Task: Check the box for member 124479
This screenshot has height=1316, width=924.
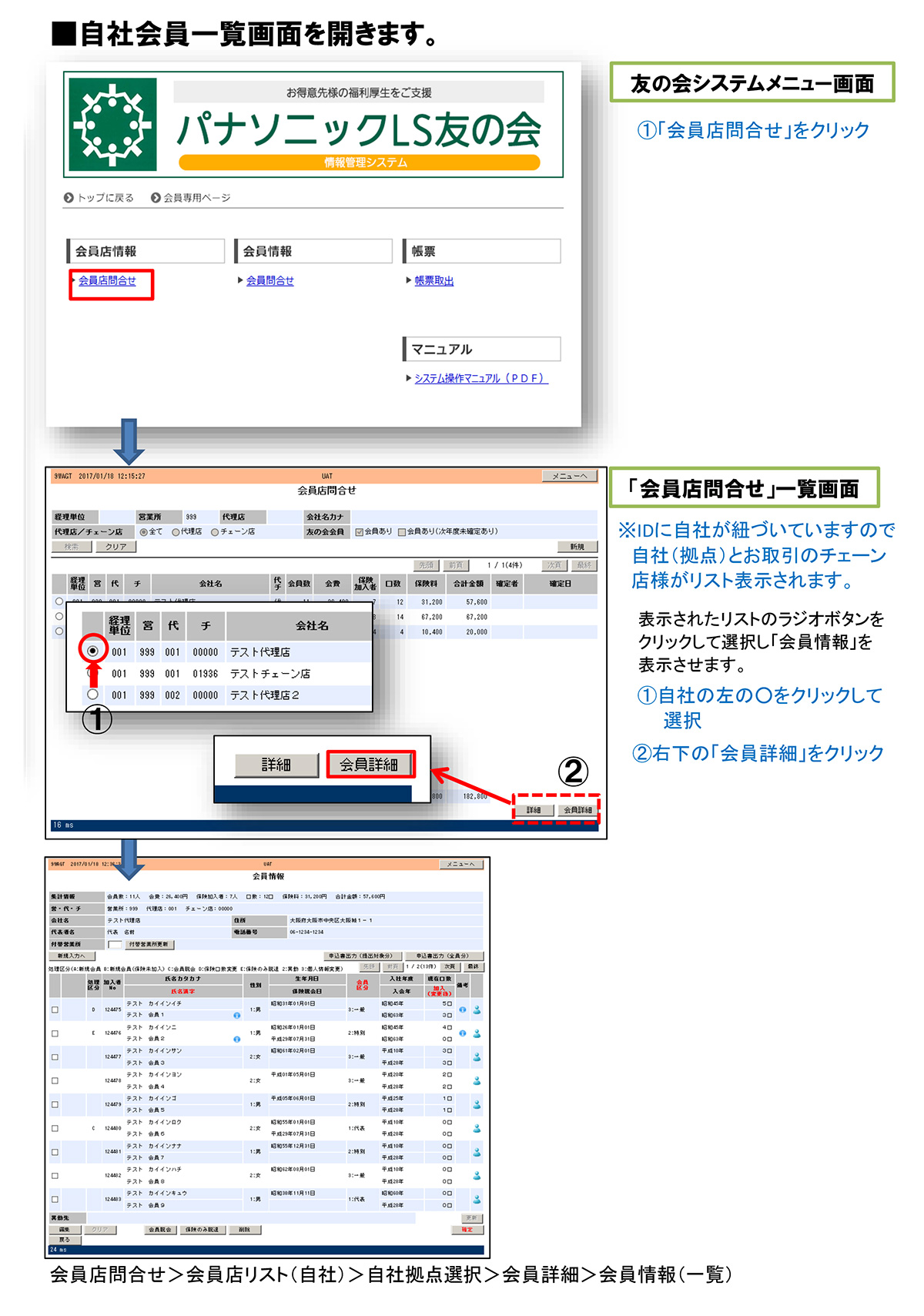Action: 55,1104
